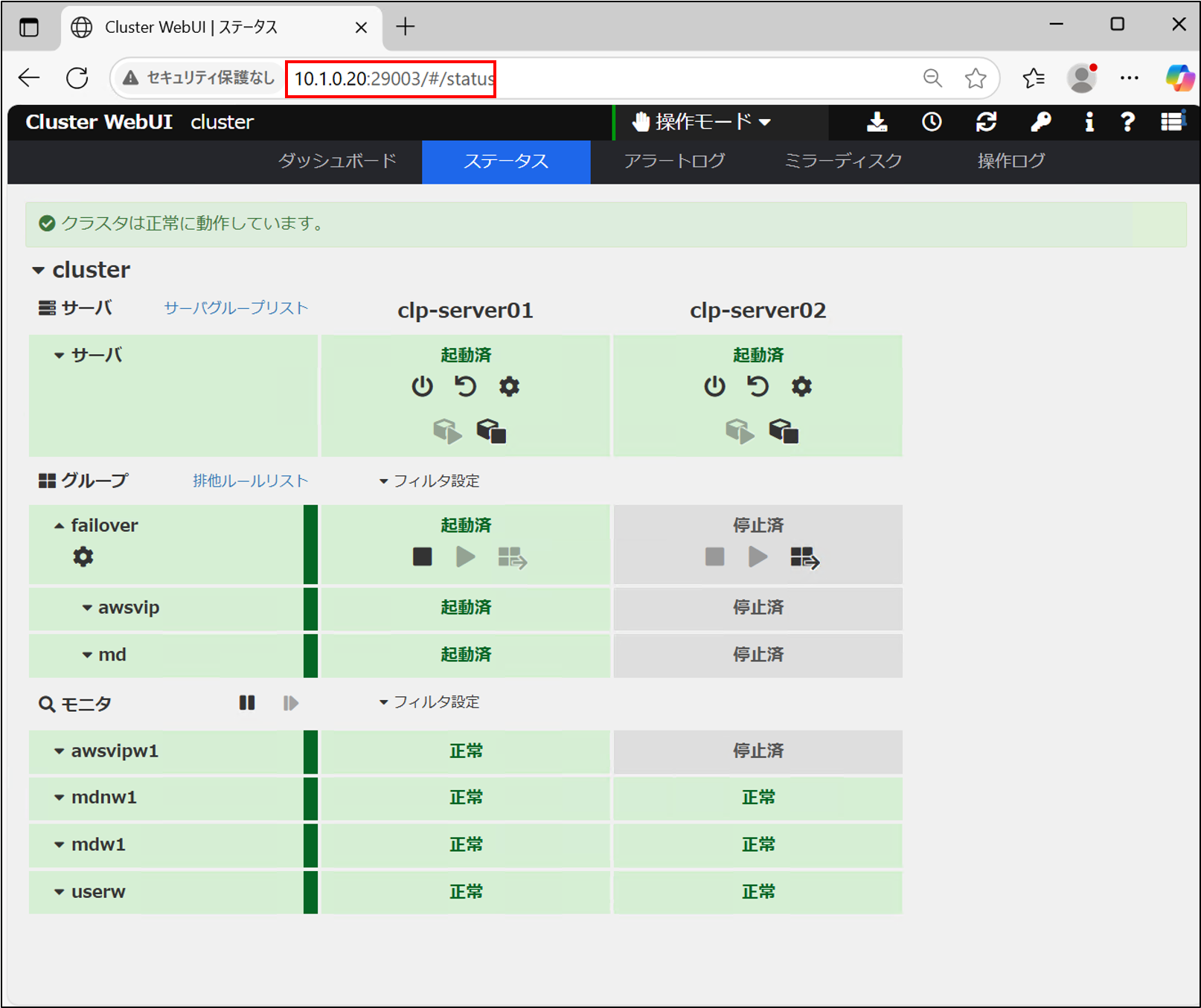Screen dimensions: 1201x1008
Task: Collapse the cluster tree section
Action: pos(39,271)
